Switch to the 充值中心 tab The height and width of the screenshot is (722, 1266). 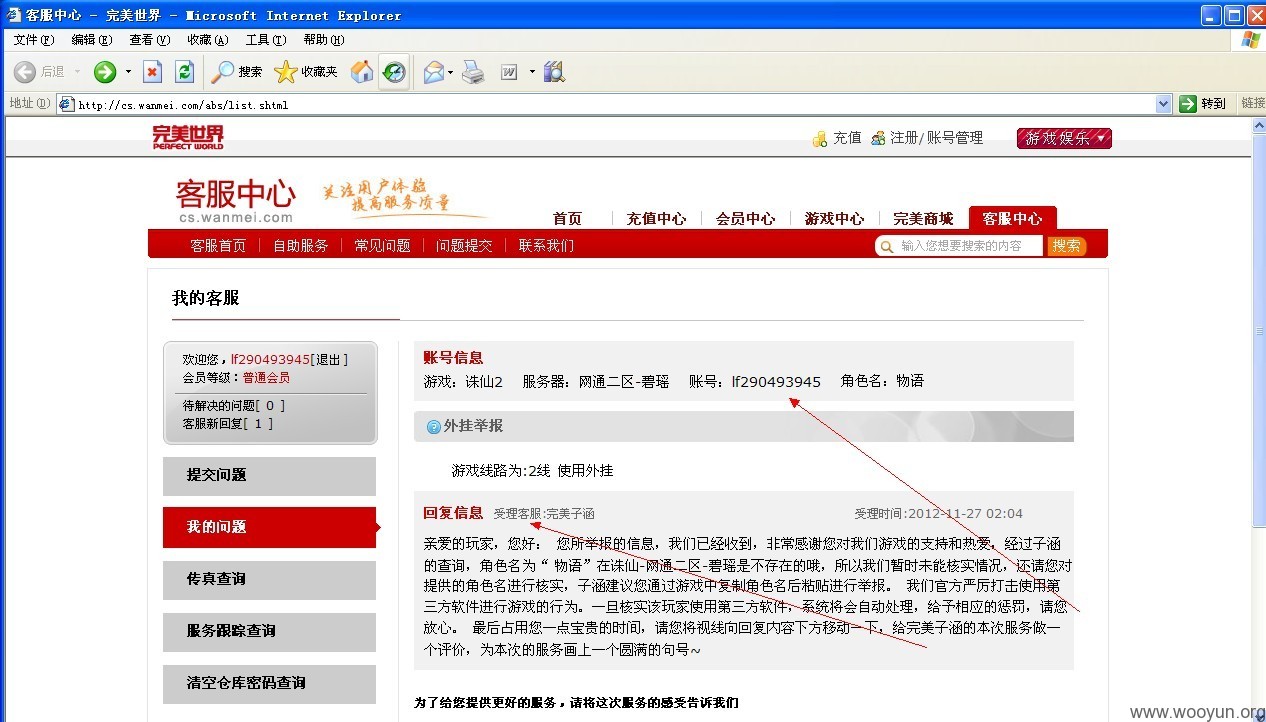[656, 218]
